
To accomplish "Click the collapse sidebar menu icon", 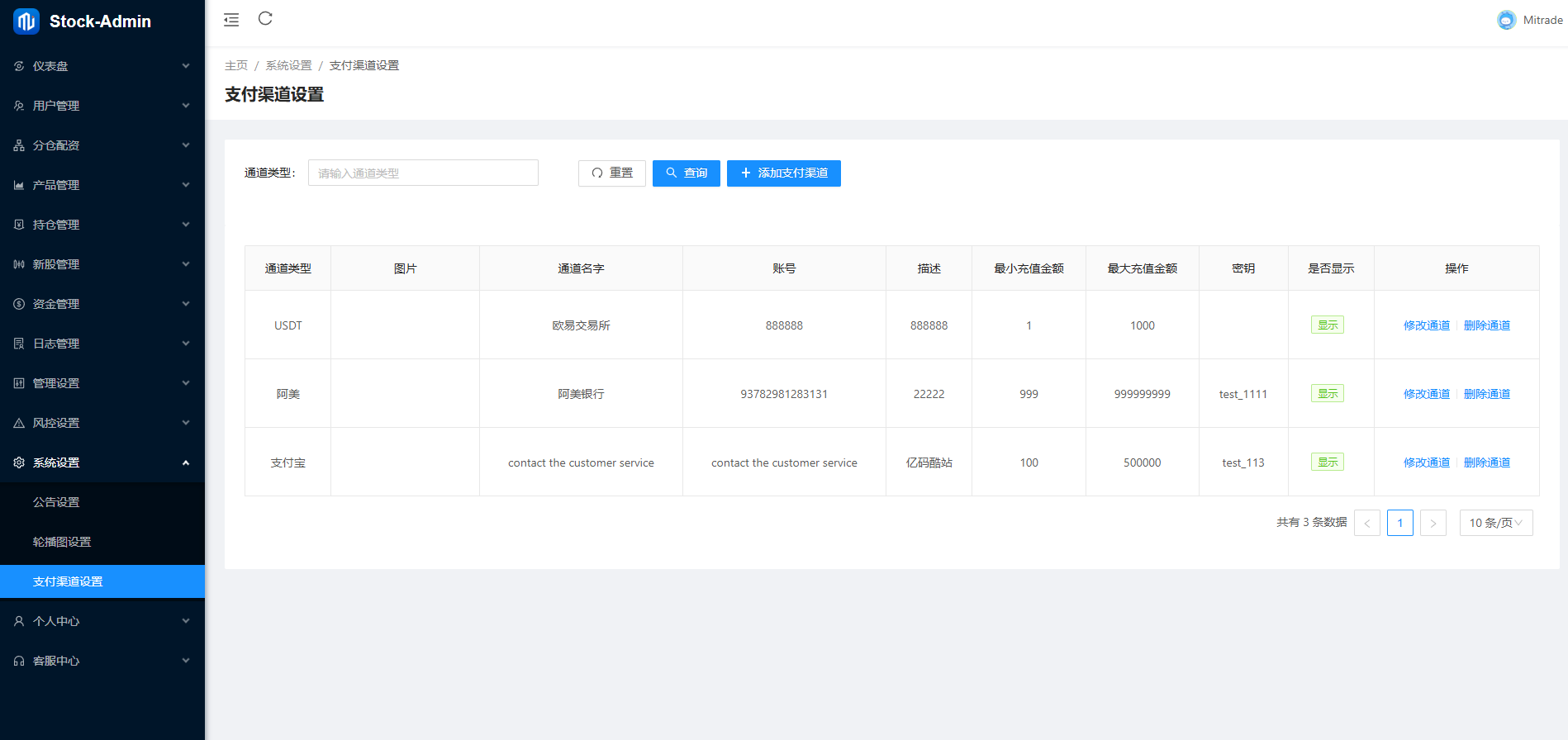I will click(x=231, y=20).
